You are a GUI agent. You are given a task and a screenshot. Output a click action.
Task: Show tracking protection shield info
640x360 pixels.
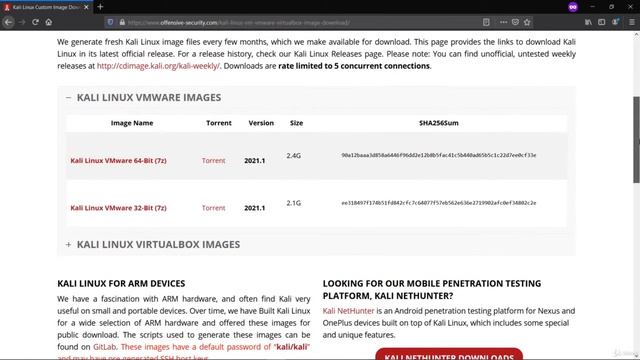[110, 22]
